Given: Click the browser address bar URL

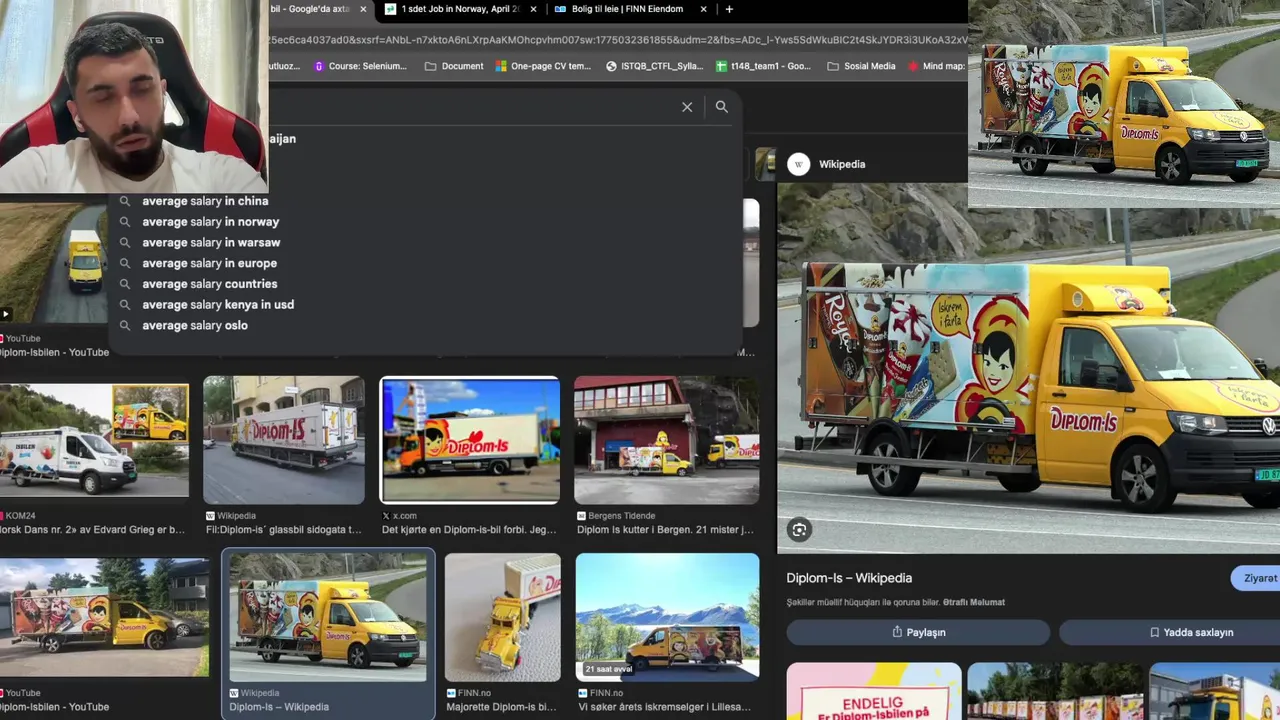Looking at the screenshot, I should pos(618,40).
